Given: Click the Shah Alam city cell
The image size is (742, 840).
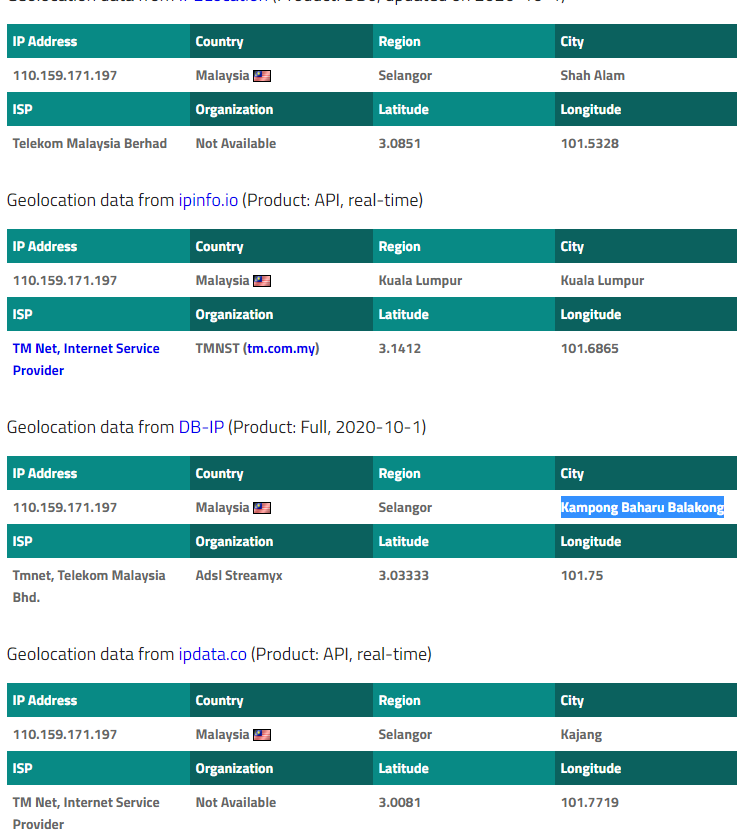Looking at the screenshot, I should (593, 76).
